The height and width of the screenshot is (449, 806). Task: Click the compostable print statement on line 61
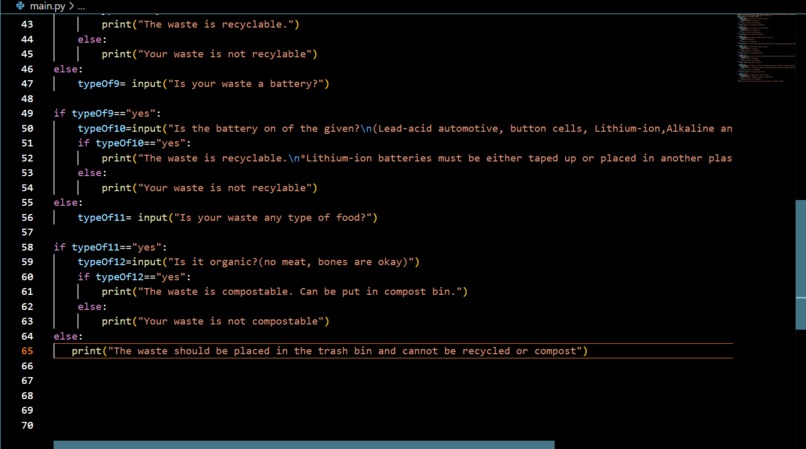point(285,292)
